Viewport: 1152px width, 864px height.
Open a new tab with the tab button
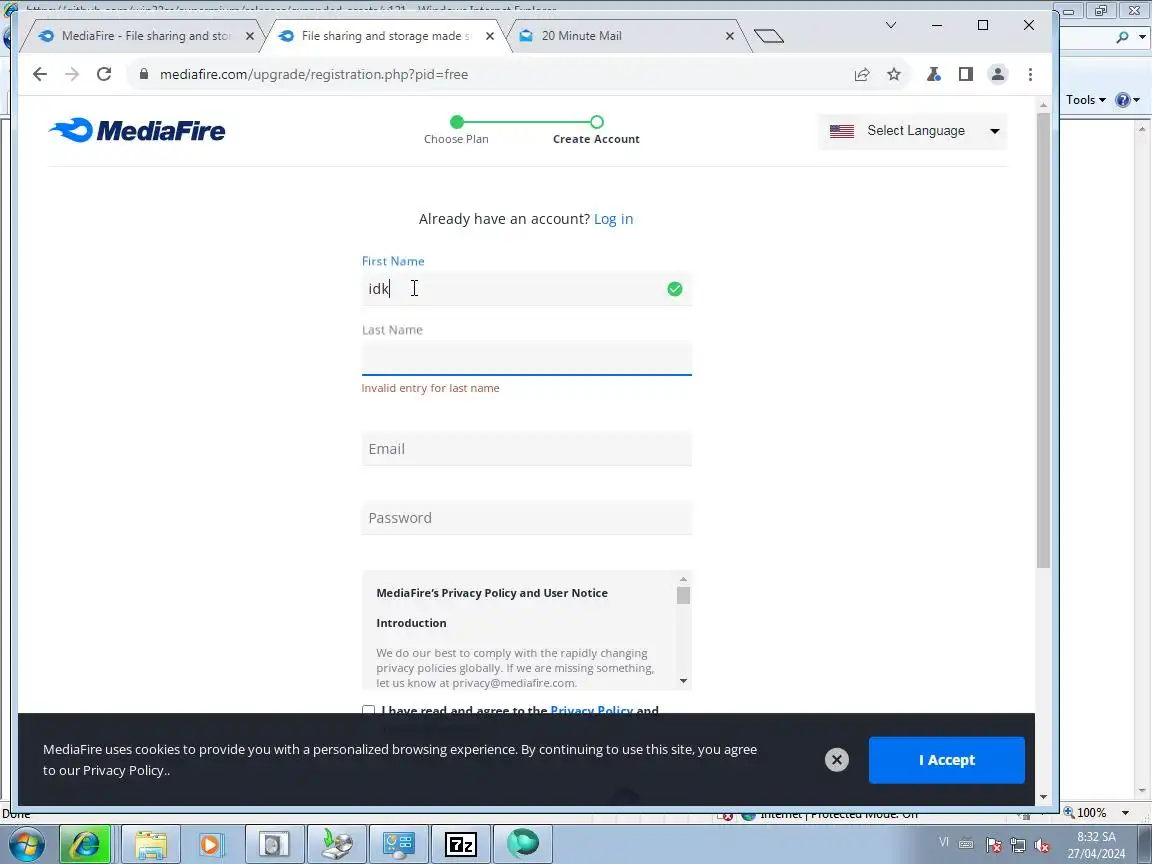(768, 36)
